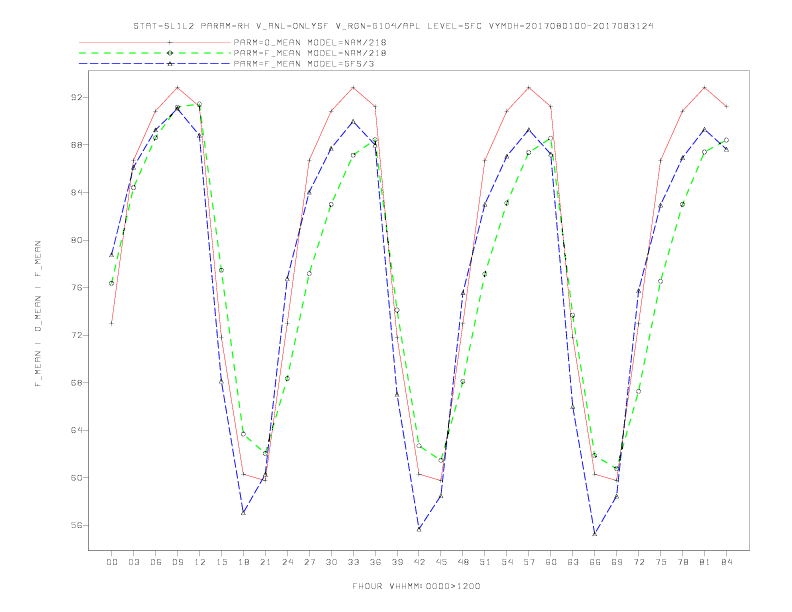Click x-axis forecast hour label 27
The width and height of the screenshot is (792, 612).
(309, 562)
